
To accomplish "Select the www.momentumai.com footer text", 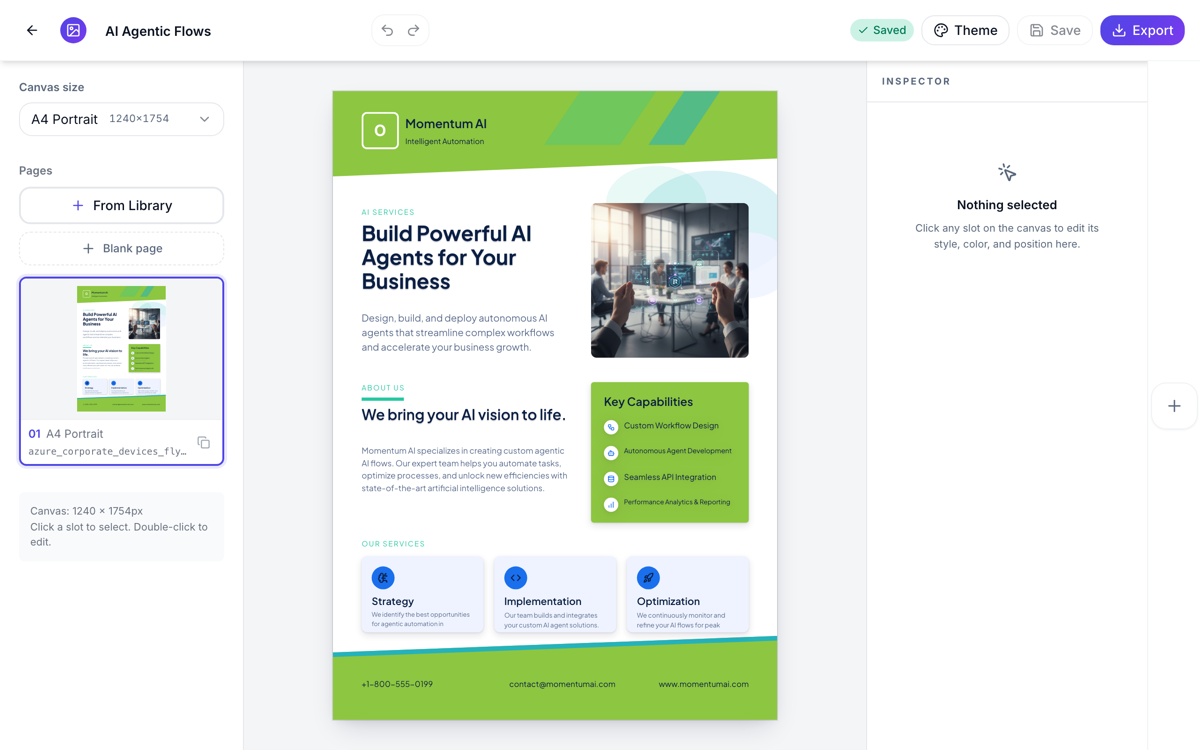I will [x=703, y=684].
